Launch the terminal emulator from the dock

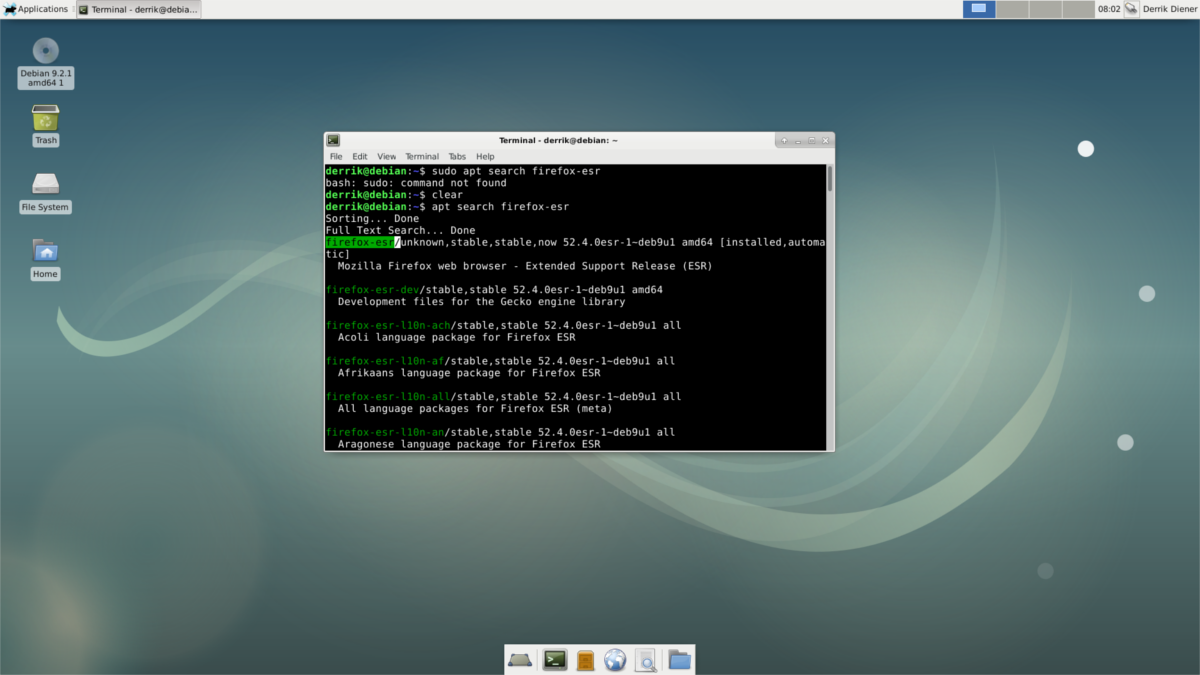554,659
